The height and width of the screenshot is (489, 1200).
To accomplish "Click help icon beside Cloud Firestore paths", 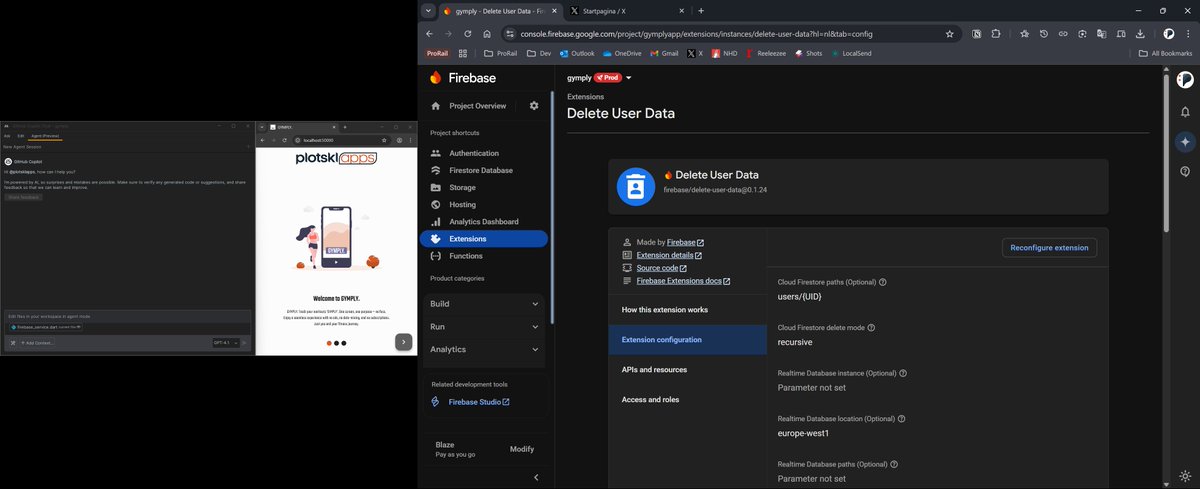I will click(x=882, y=282).
